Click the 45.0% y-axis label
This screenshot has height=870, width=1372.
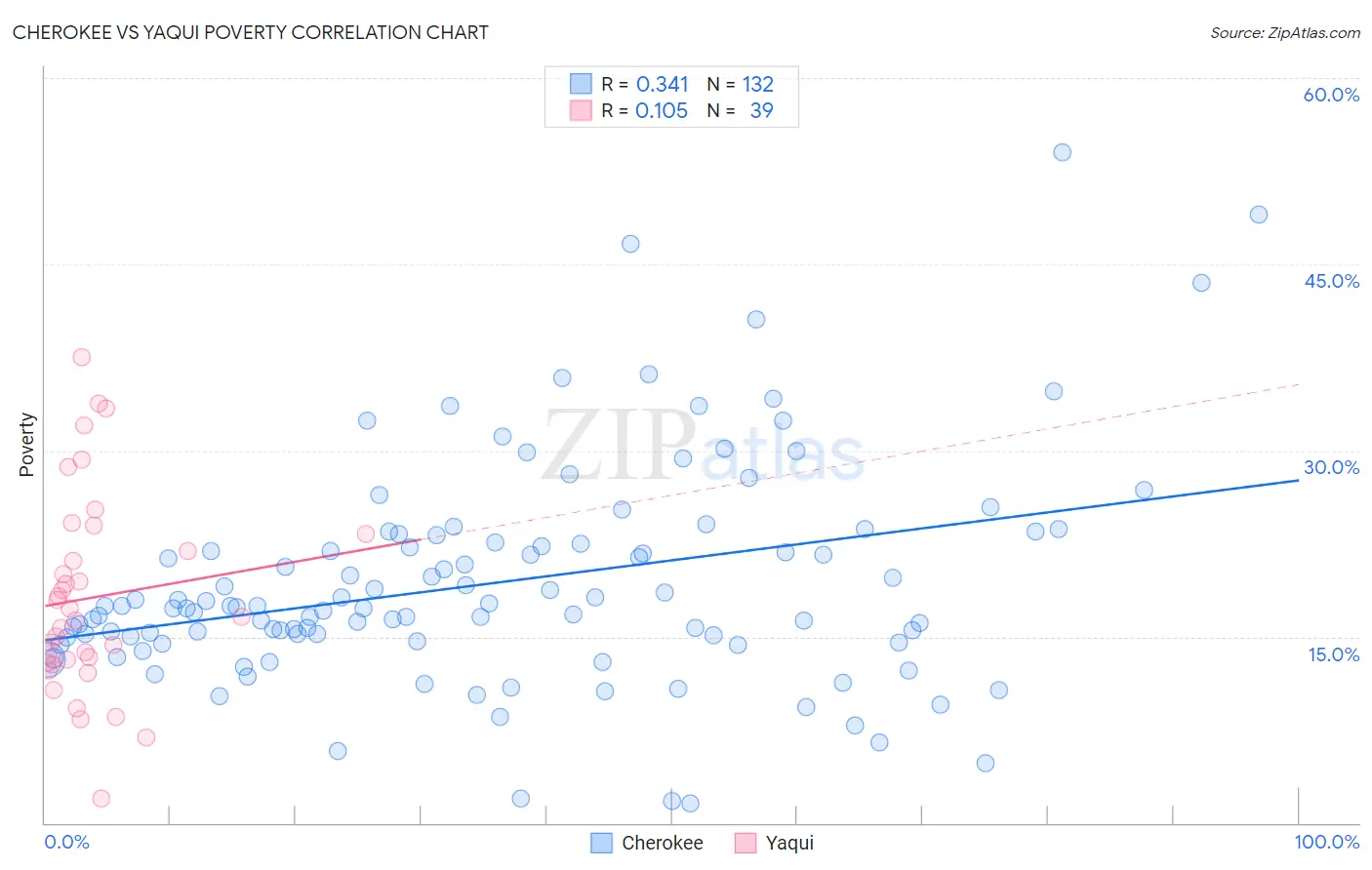click(1332, 281)
